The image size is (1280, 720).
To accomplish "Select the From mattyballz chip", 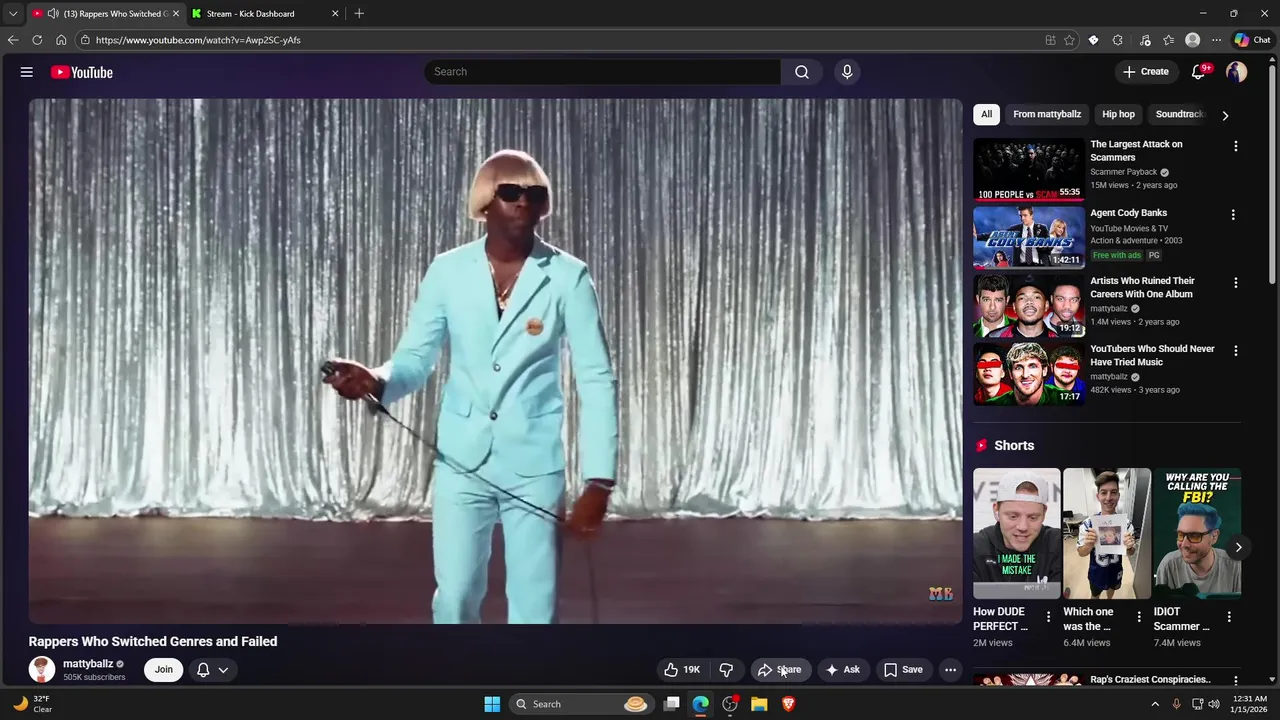I will pyautogui.click(x=1047, y=114).
